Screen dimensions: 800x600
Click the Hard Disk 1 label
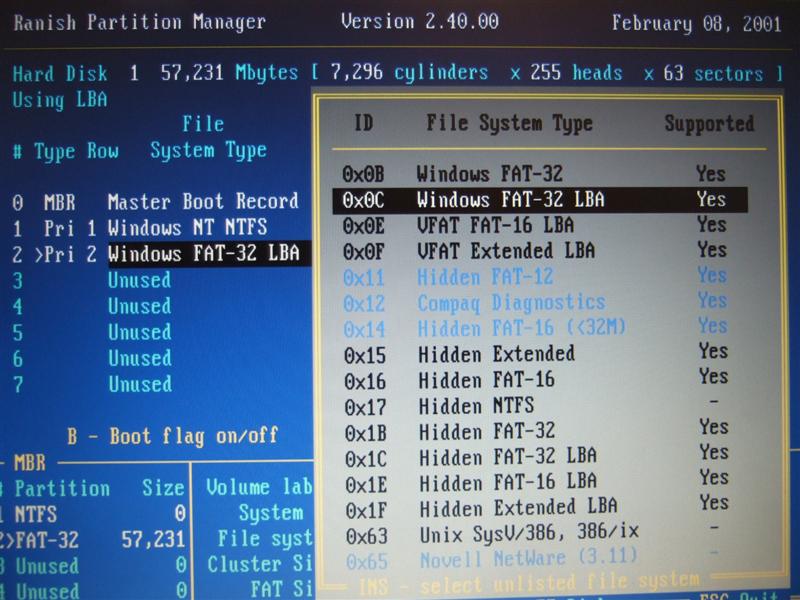click(76, 73)
